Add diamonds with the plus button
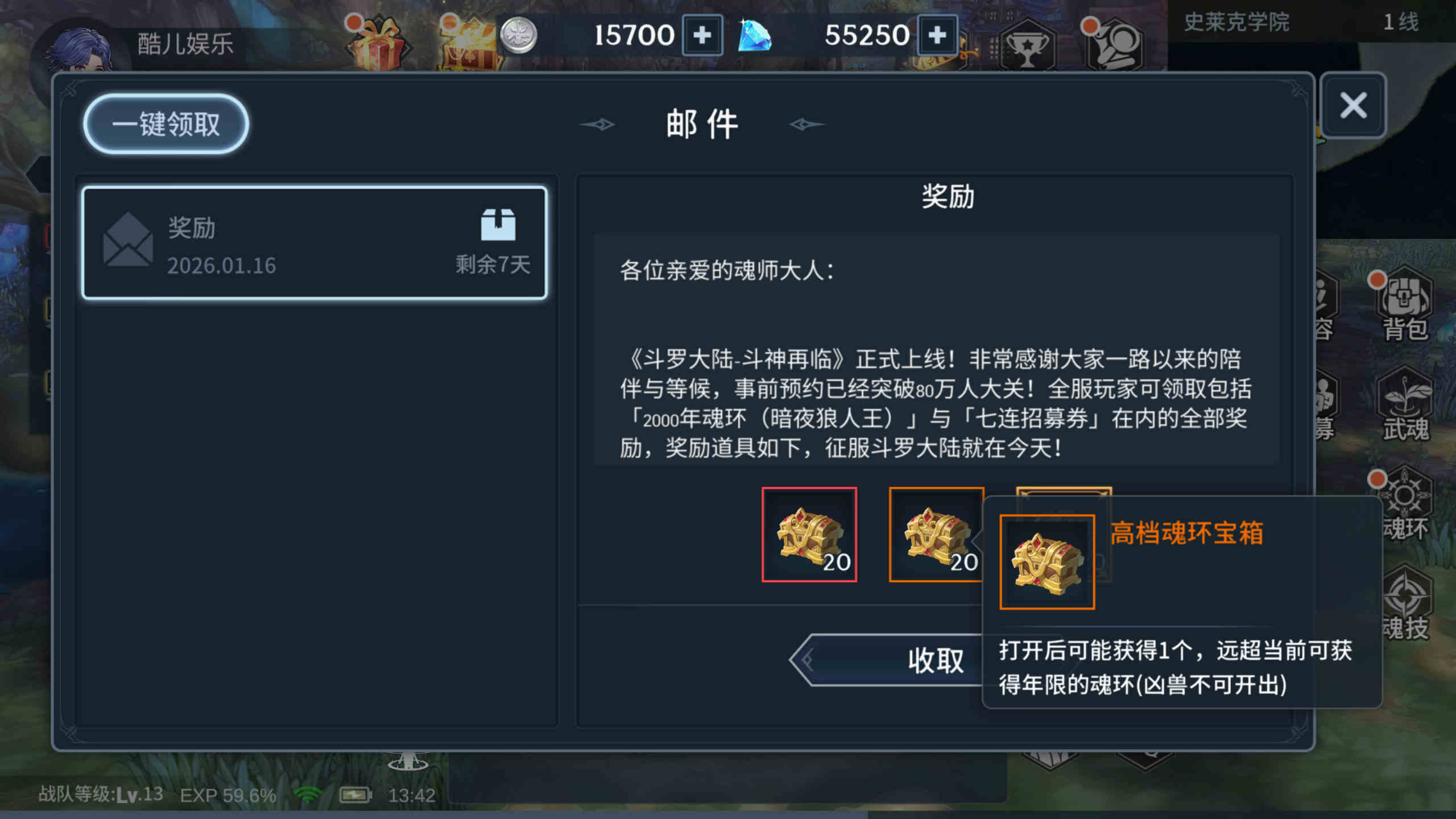1456x819 pixels. click(937, 35)
